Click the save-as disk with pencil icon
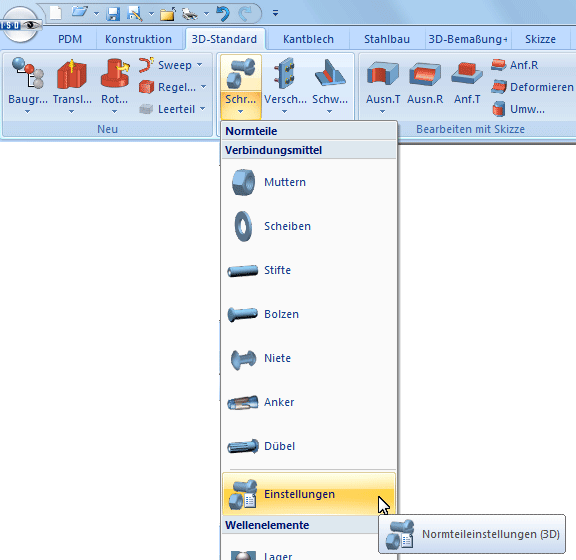 tap(135, 14)
